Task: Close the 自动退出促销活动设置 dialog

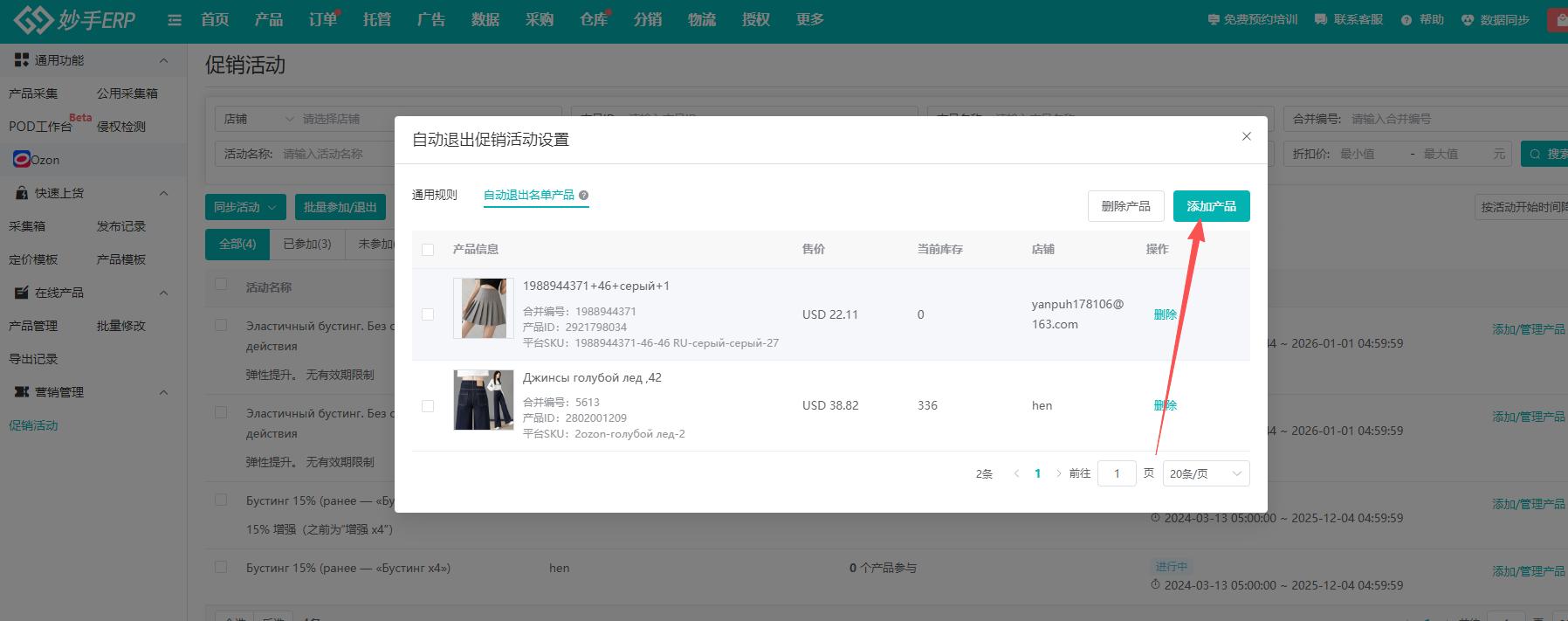Action: (1246, 136)
